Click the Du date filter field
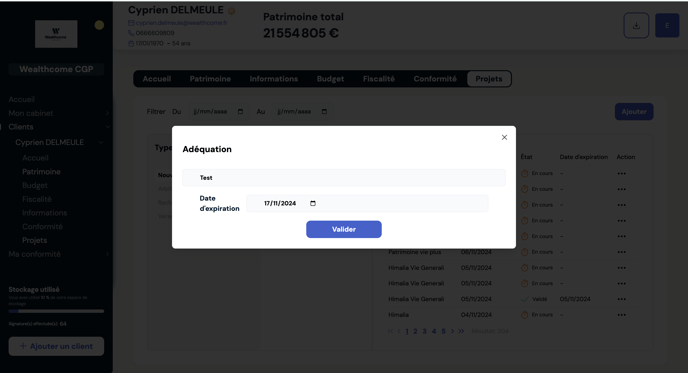Screen dimensions: 688x373 [218, 111]
